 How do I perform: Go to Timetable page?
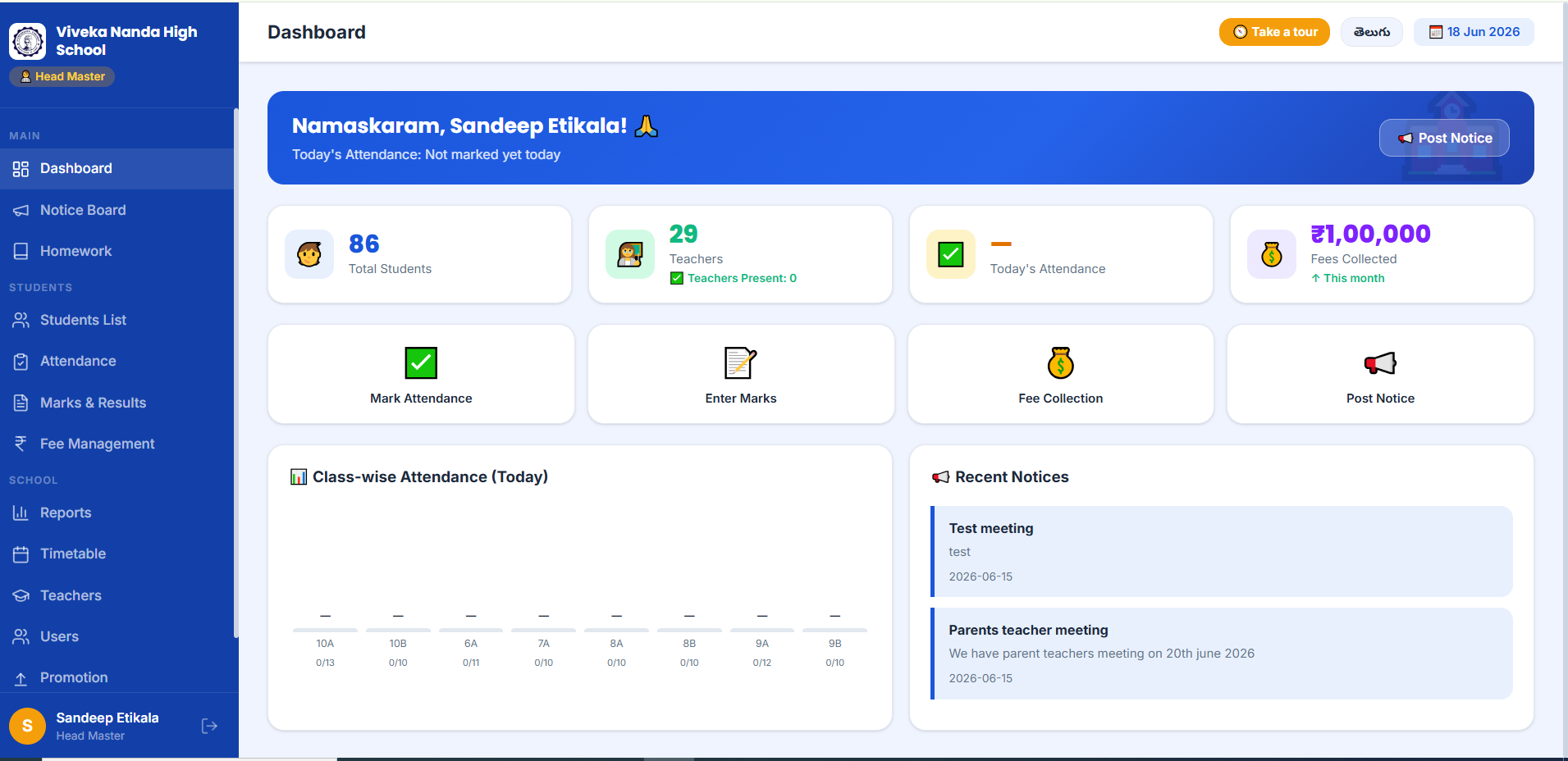117,554
